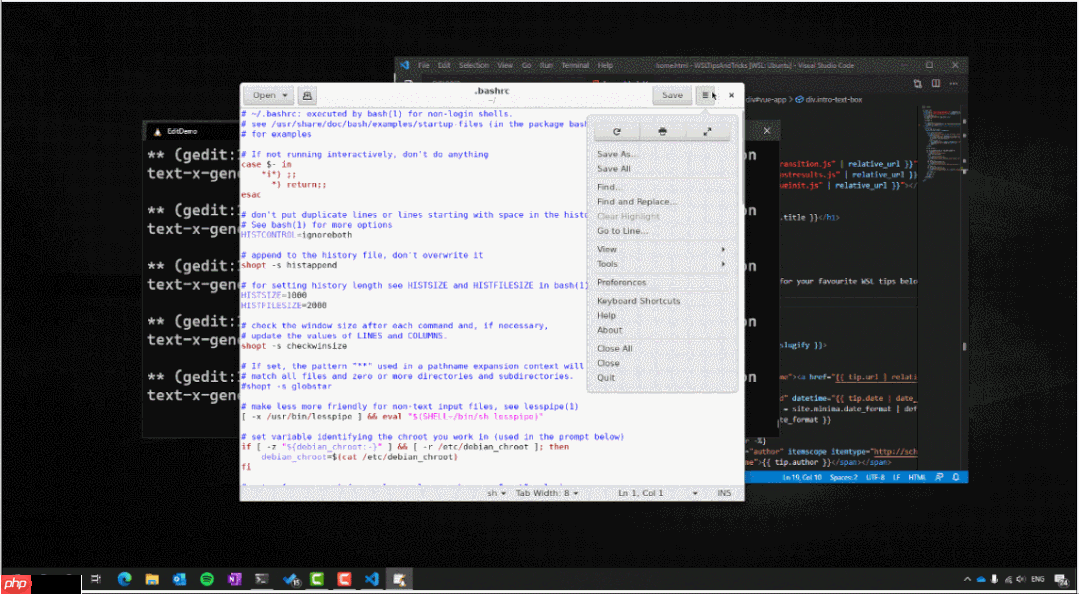Click the print icon in gedit's menu popup

(663, 131)
